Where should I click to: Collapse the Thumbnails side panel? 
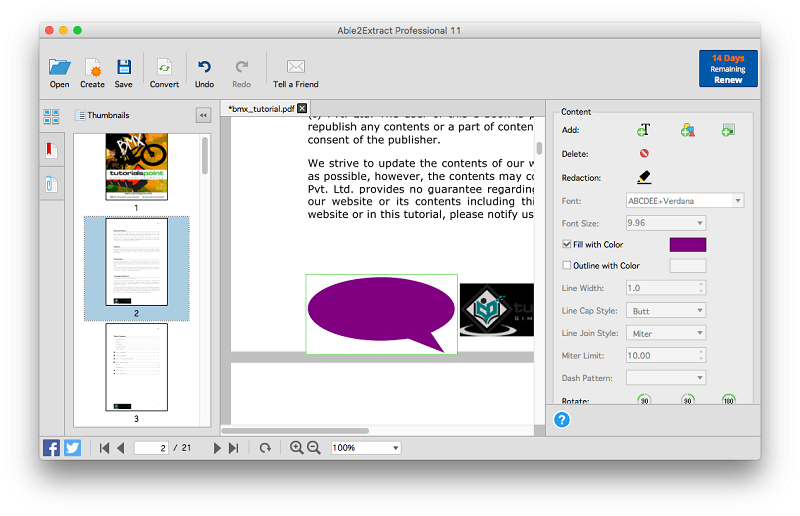(203, 115)
